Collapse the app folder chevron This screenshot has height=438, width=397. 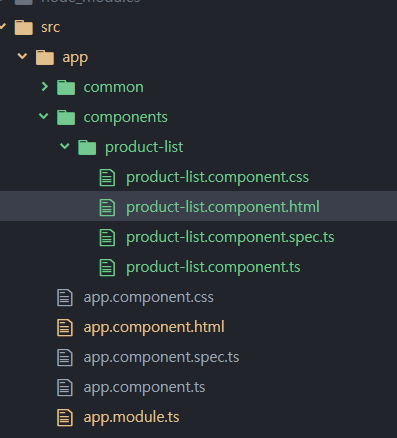pos(22,56)
